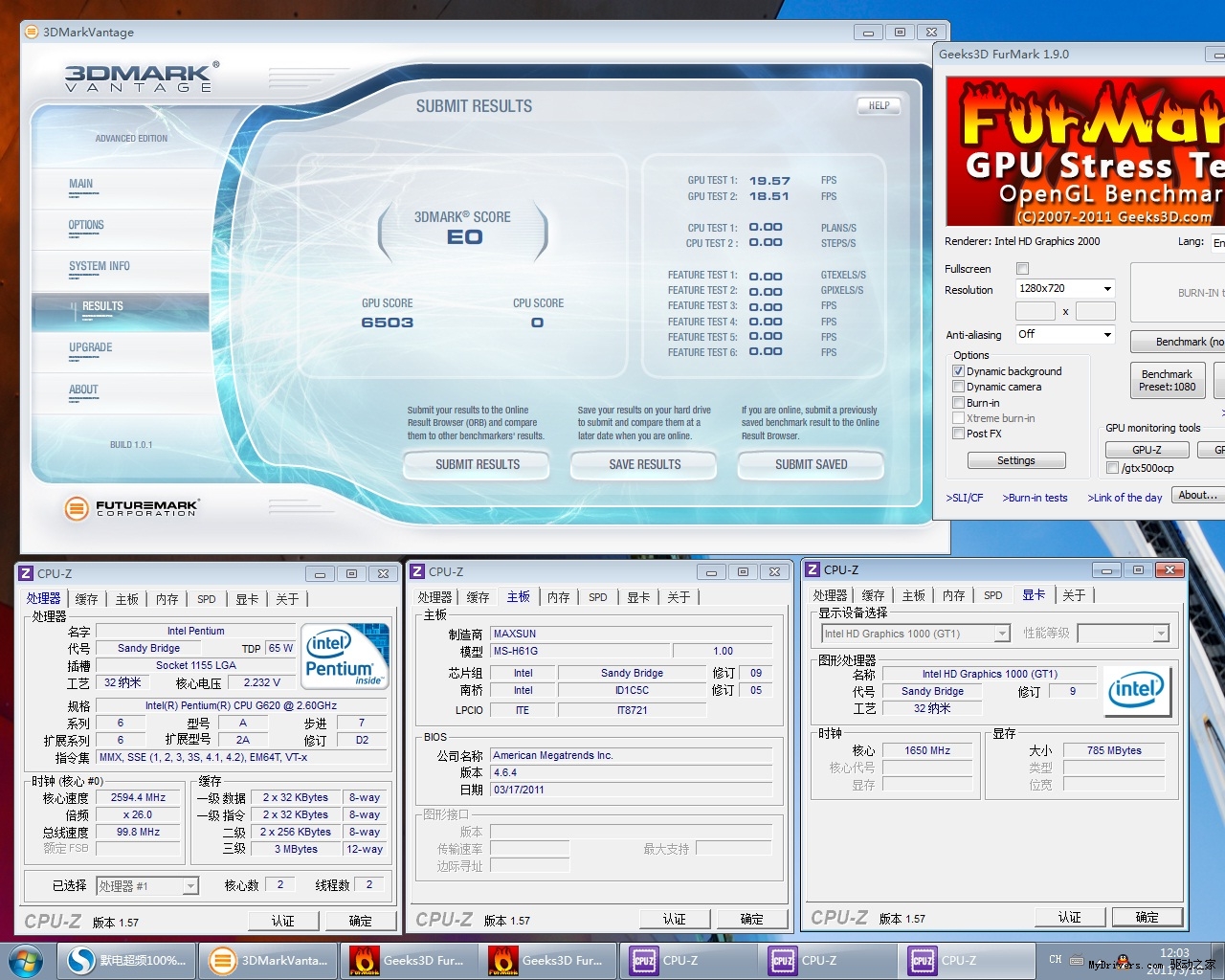Uncheck the Dynamic background option

tap(958, 371)
